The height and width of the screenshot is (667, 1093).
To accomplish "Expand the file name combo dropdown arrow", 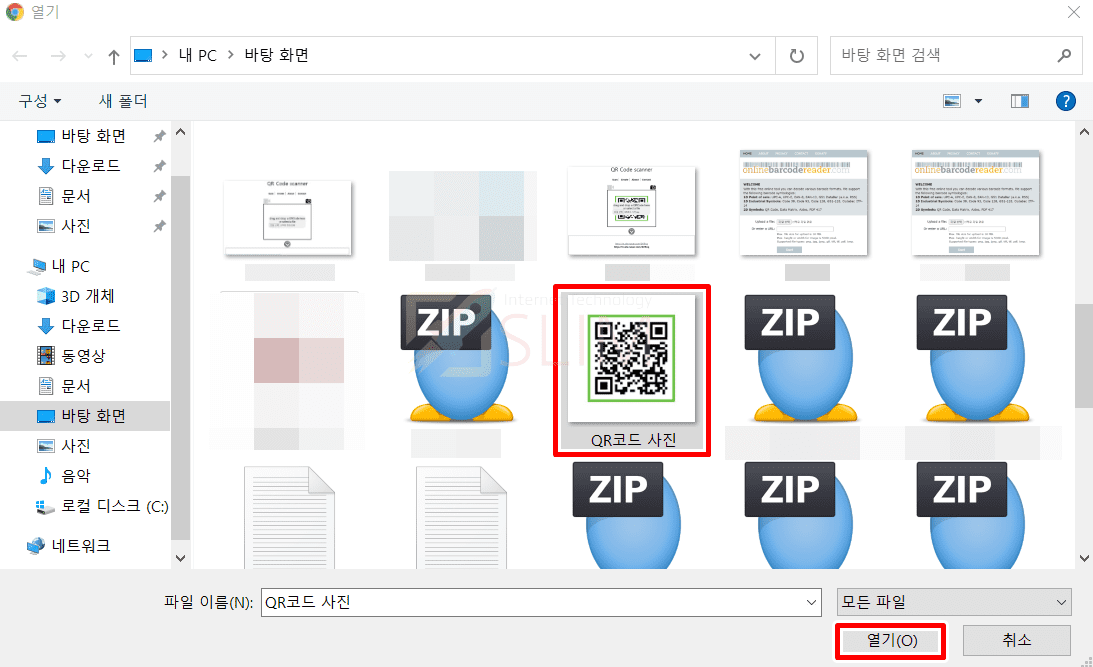I will 811,602.
